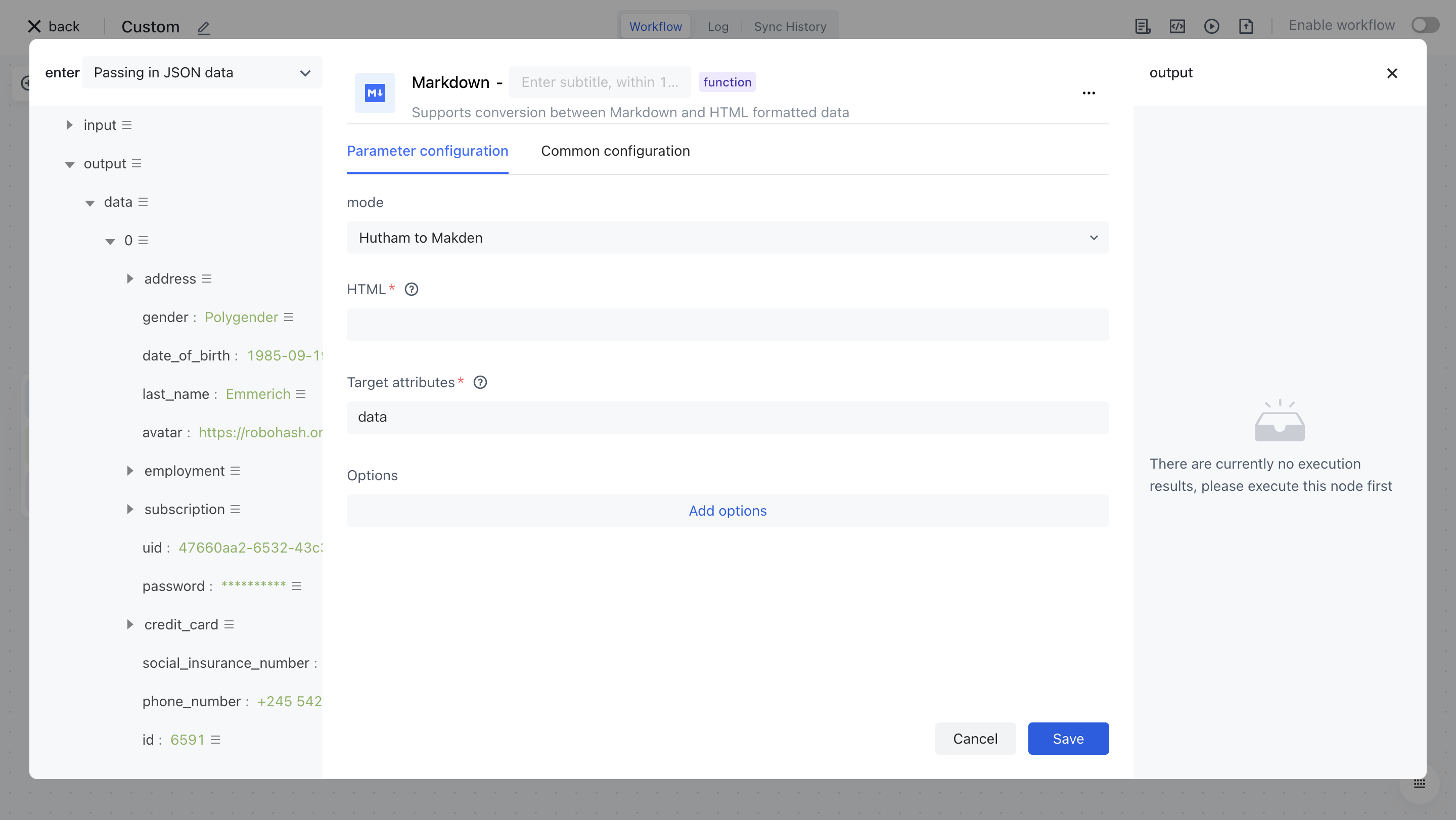Collapse the output tree node
Image resolution: width=1456 pixels, height=820 pixels.
(70, 164)
